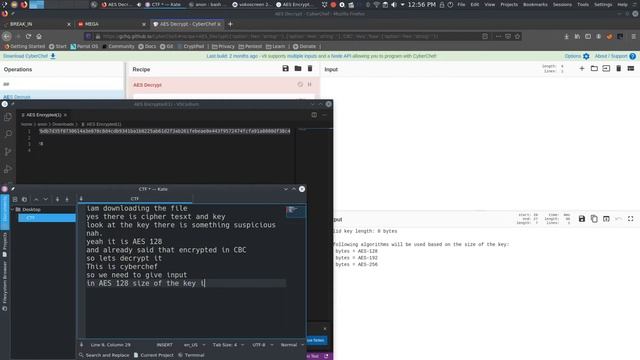The height and width of the screenshot is (360, 640).
Task: Open Kate Search and Replace panel
Action: pyautogui.click(x=104, y=355)
